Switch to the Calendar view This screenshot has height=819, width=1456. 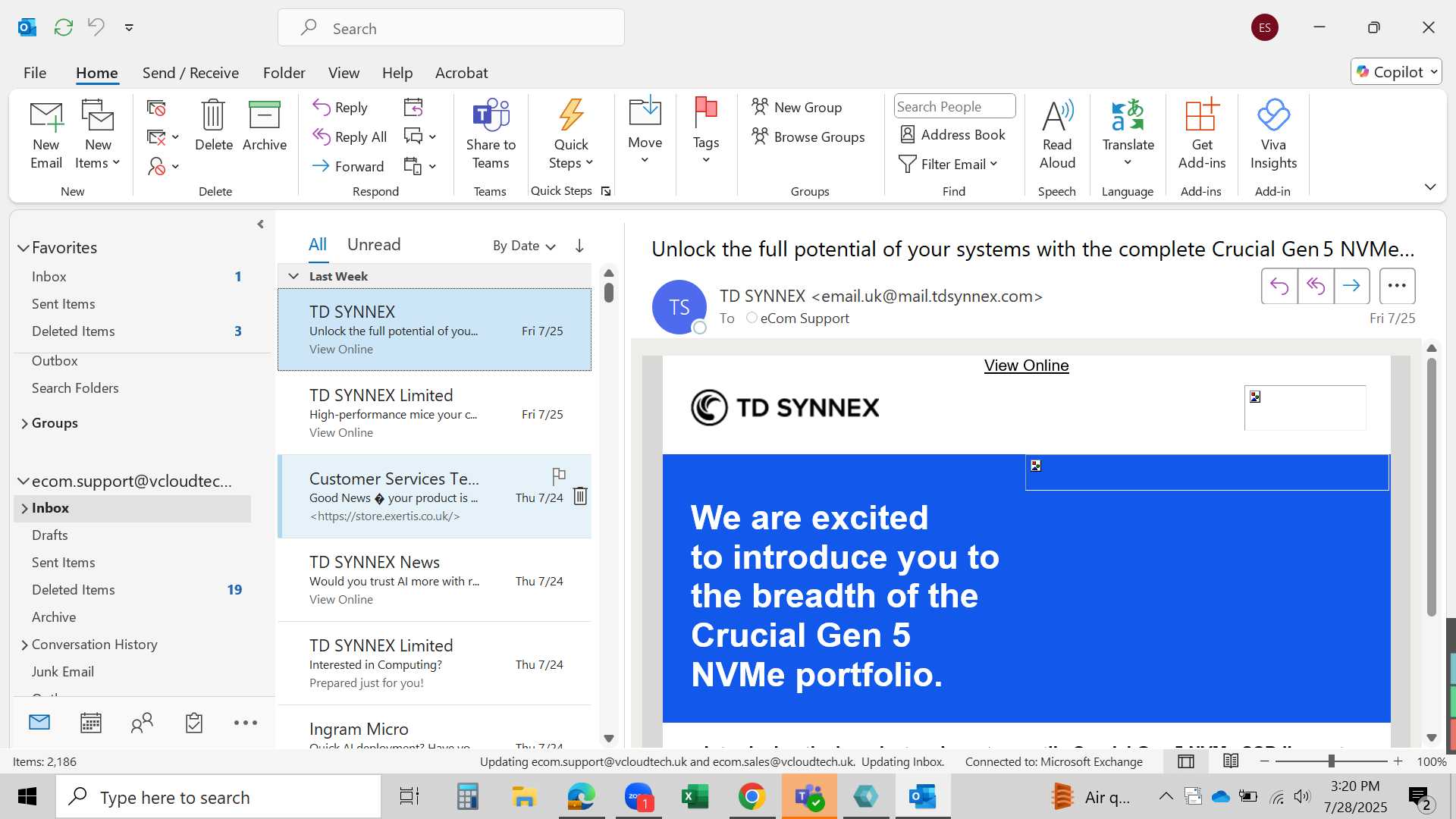[91, 723]
